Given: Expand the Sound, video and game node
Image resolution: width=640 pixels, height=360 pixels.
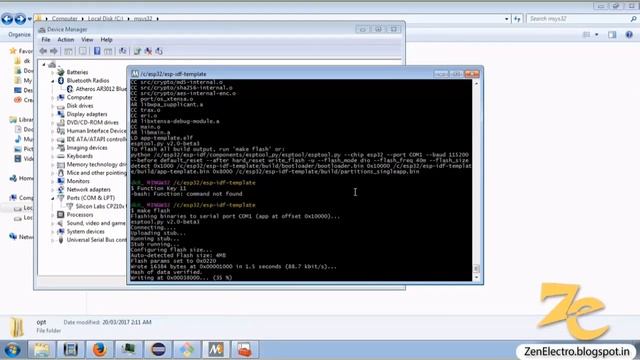Looking at the screenshot, I should pyautogui.click(x=53, y=223).
